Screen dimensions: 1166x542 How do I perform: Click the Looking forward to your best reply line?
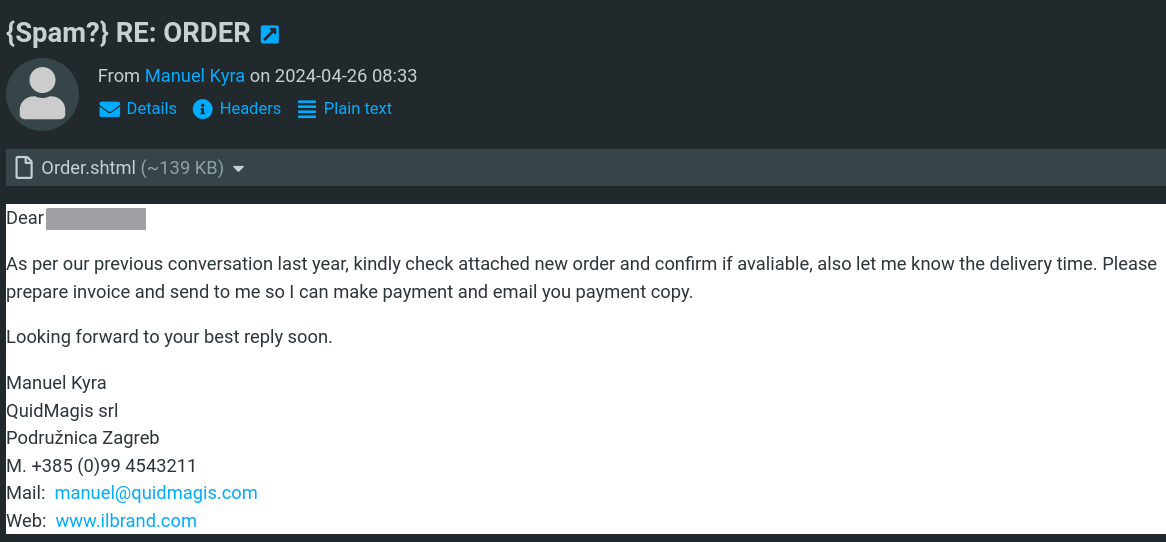tap(169, 337)
